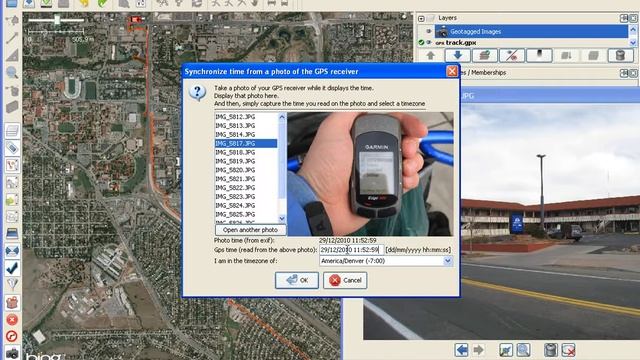Click the yellow undo arrow in toolbar
Viewport: 640px width, 360px height.
84,4
